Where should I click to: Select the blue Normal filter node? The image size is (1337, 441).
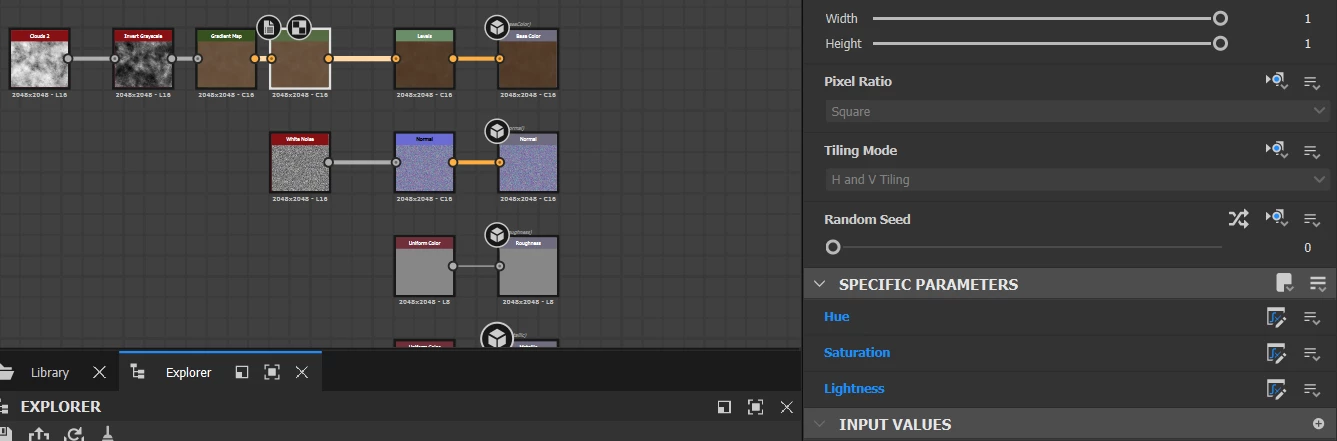424,163
